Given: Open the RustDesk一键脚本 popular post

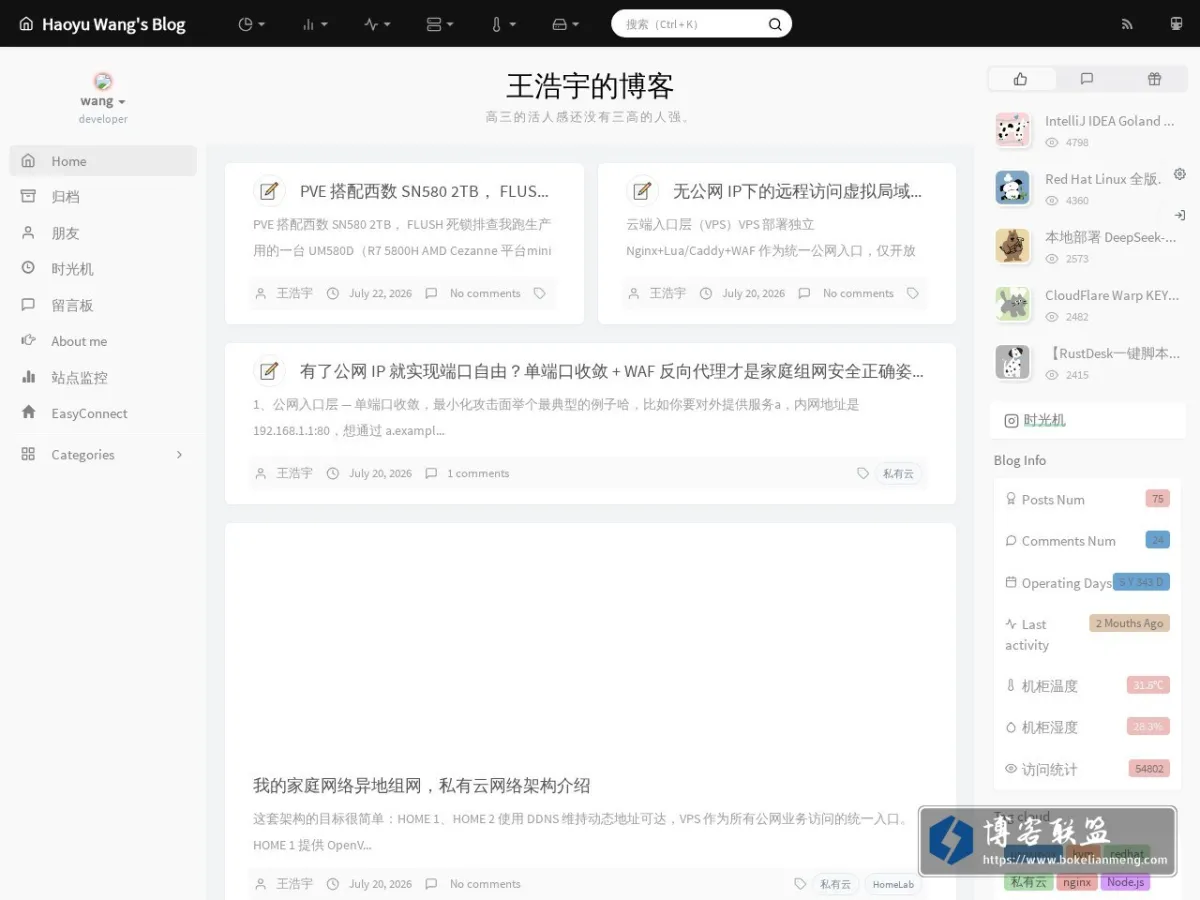Looking at the screenshot, I should [x=1112, y=353].
